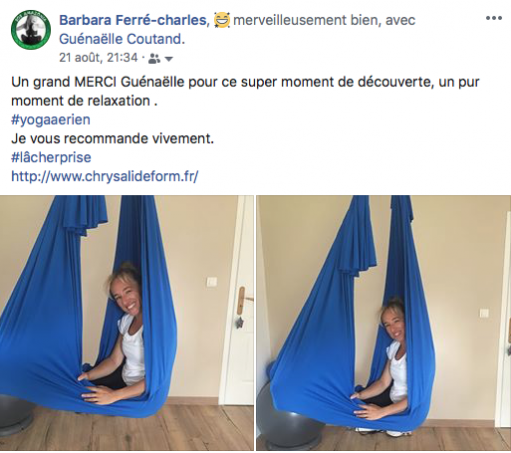
Task: Click the laughing emoji feeling icon
Action: 222,20
